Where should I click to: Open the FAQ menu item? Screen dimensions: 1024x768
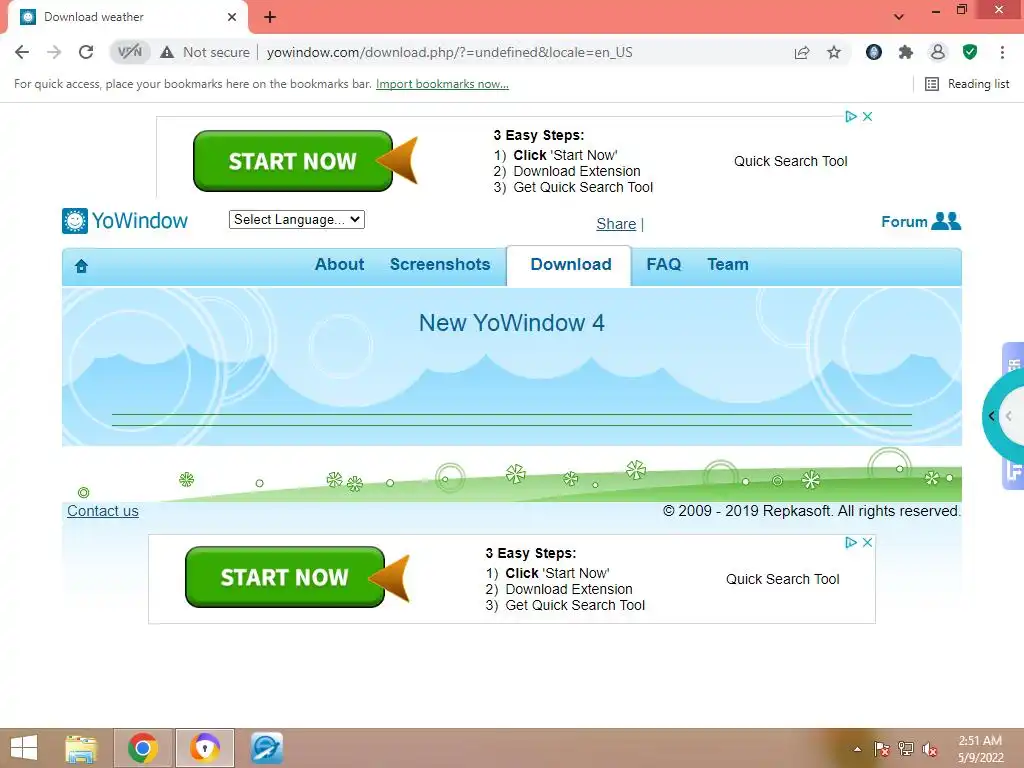click(x=664, y=264)
